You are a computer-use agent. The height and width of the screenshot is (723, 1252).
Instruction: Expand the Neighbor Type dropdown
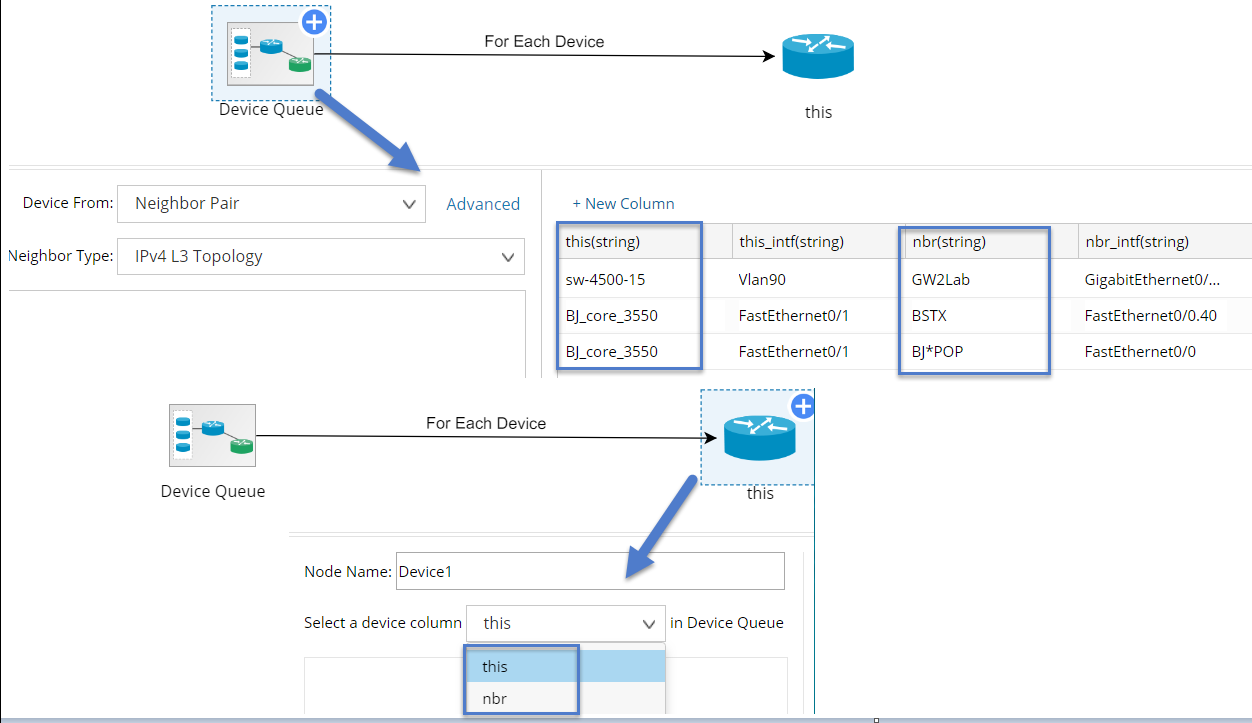pyautogui.click(x=320, y=256)
